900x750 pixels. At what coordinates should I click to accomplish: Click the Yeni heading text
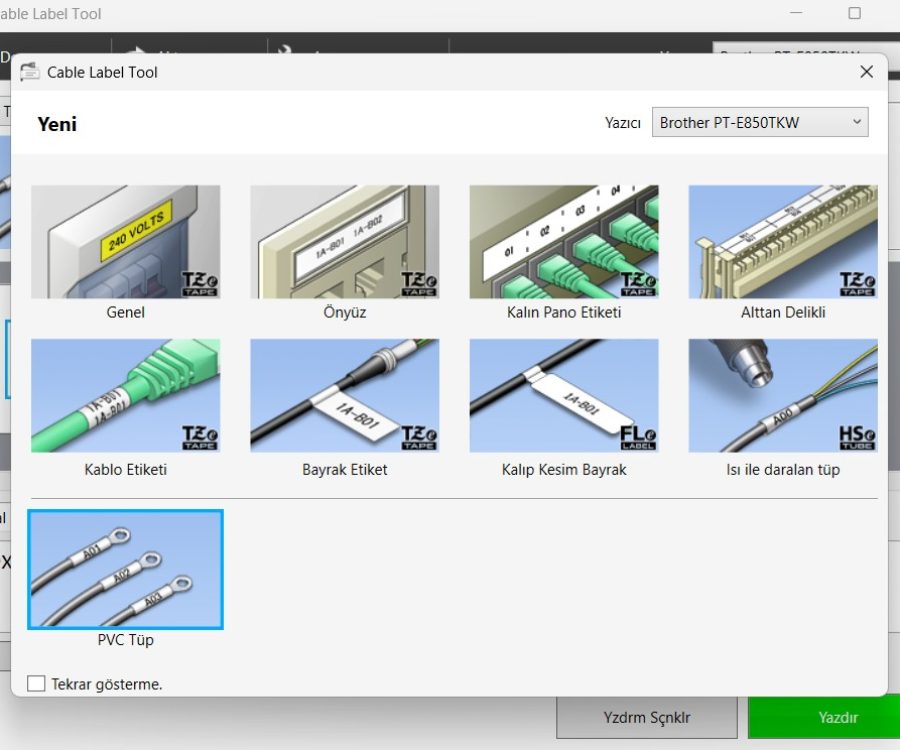tap(57, 124)
